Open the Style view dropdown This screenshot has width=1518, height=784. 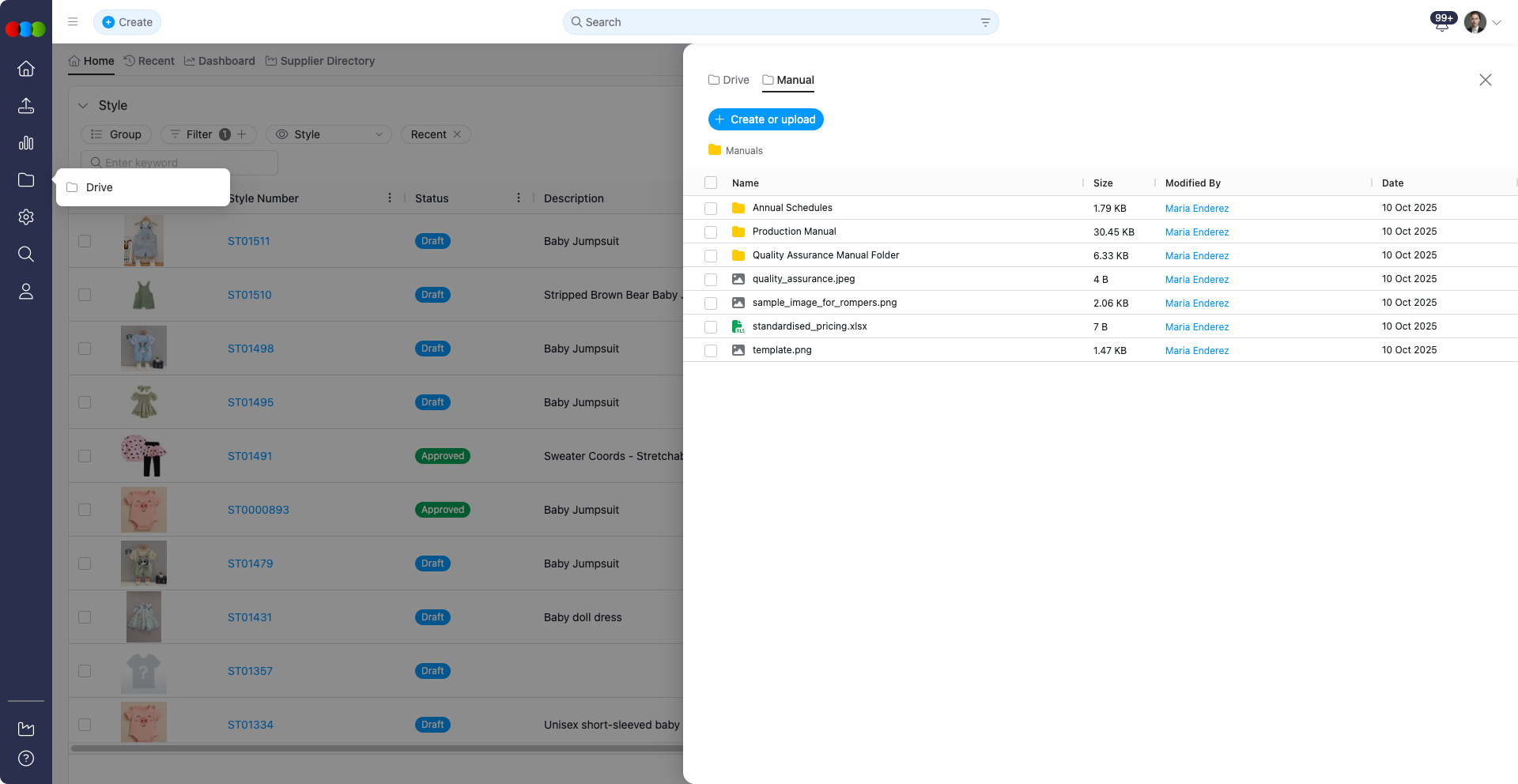[x=329, y=134]
